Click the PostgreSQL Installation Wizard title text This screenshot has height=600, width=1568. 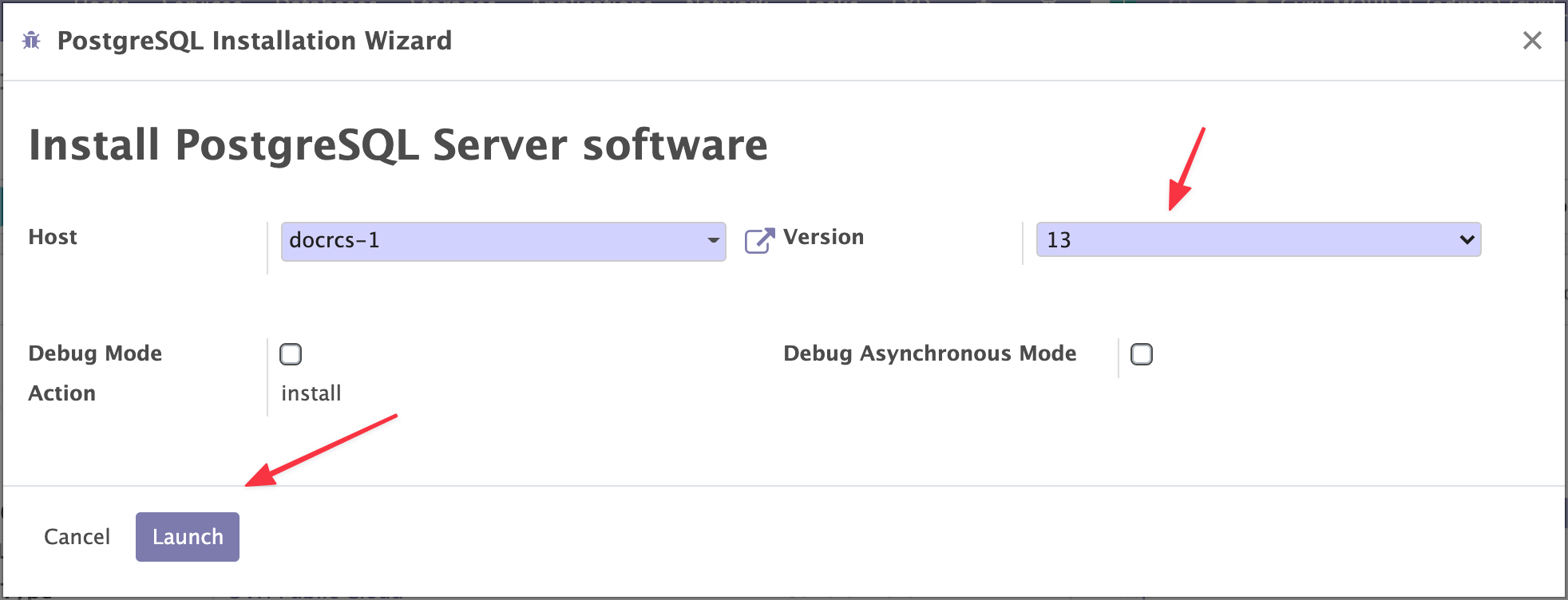[254, 41]
